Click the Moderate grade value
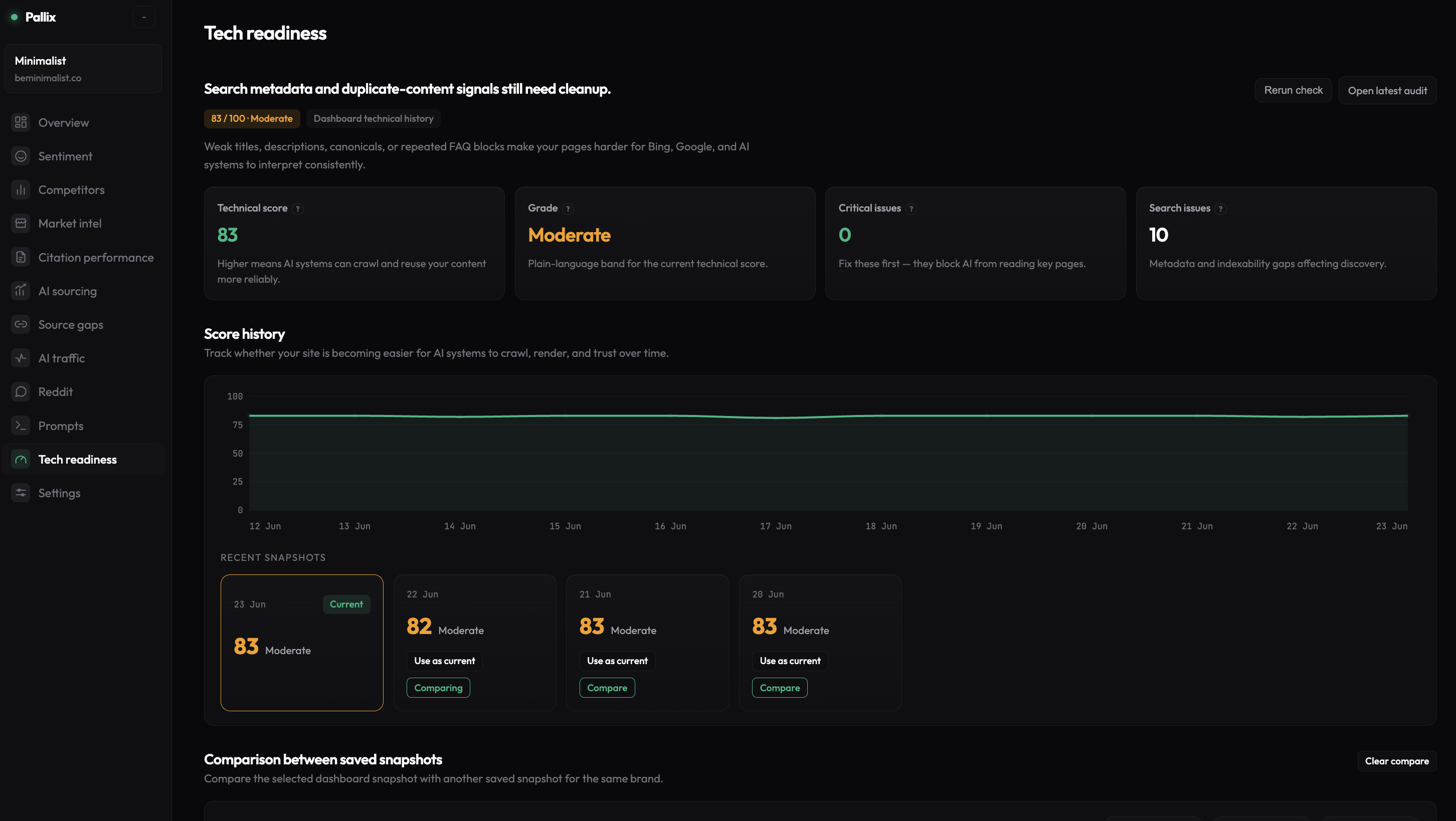The width and height of the screenshot is (1456, 821). 569,235
